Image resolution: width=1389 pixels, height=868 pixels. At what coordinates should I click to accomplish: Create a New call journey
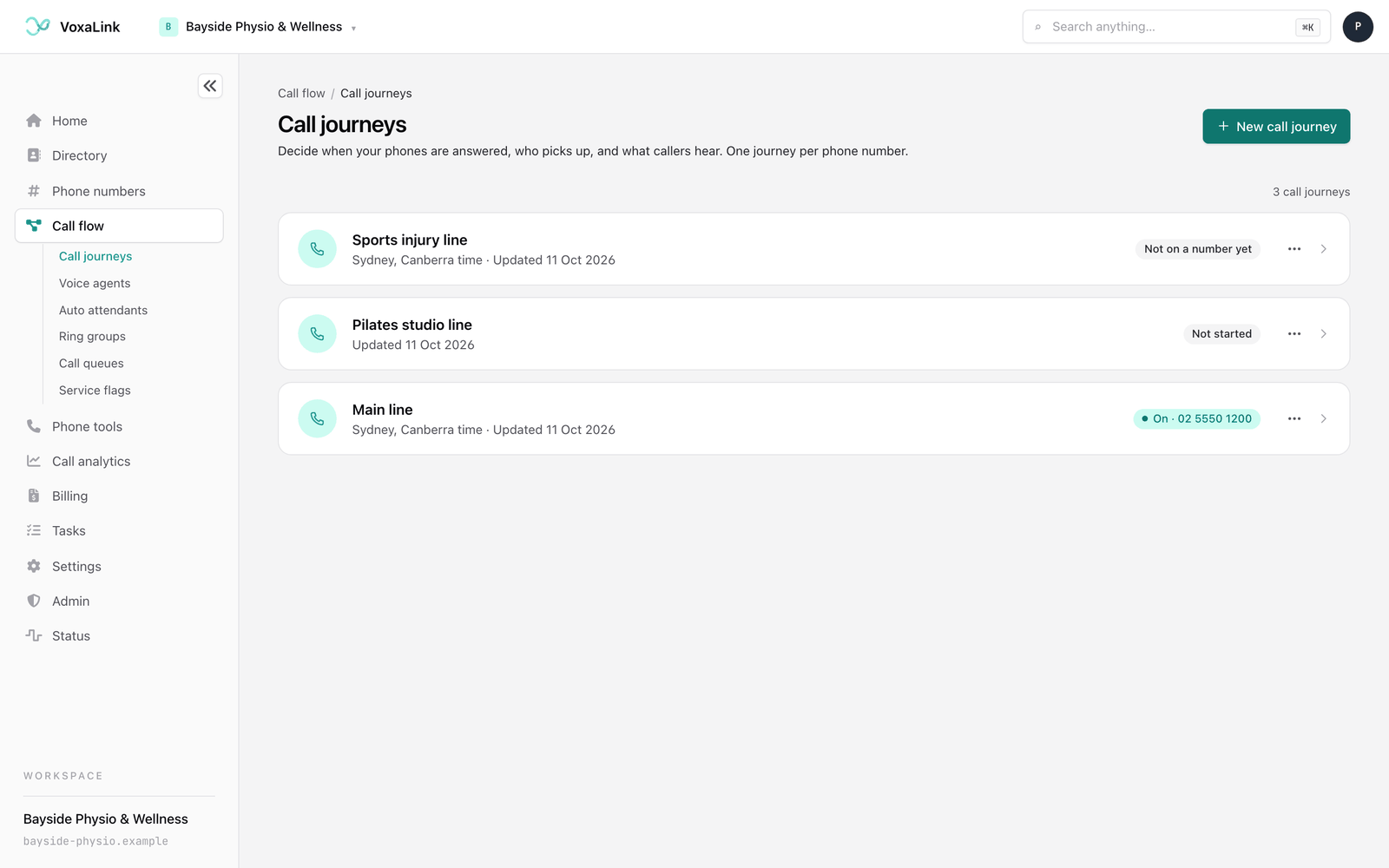click(x=1276, y=127)
